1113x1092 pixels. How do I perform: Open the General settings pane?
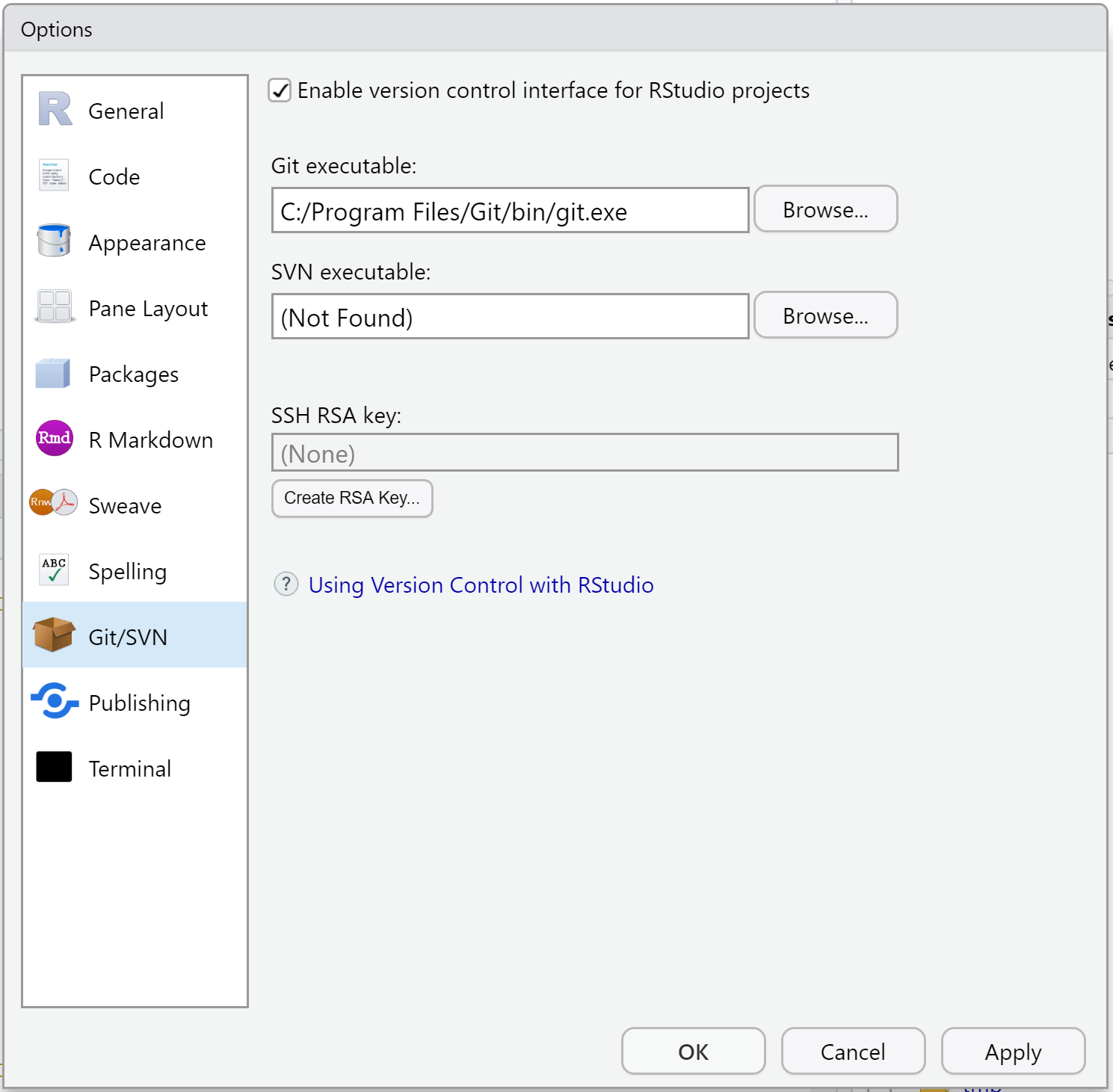pos(53,109)
